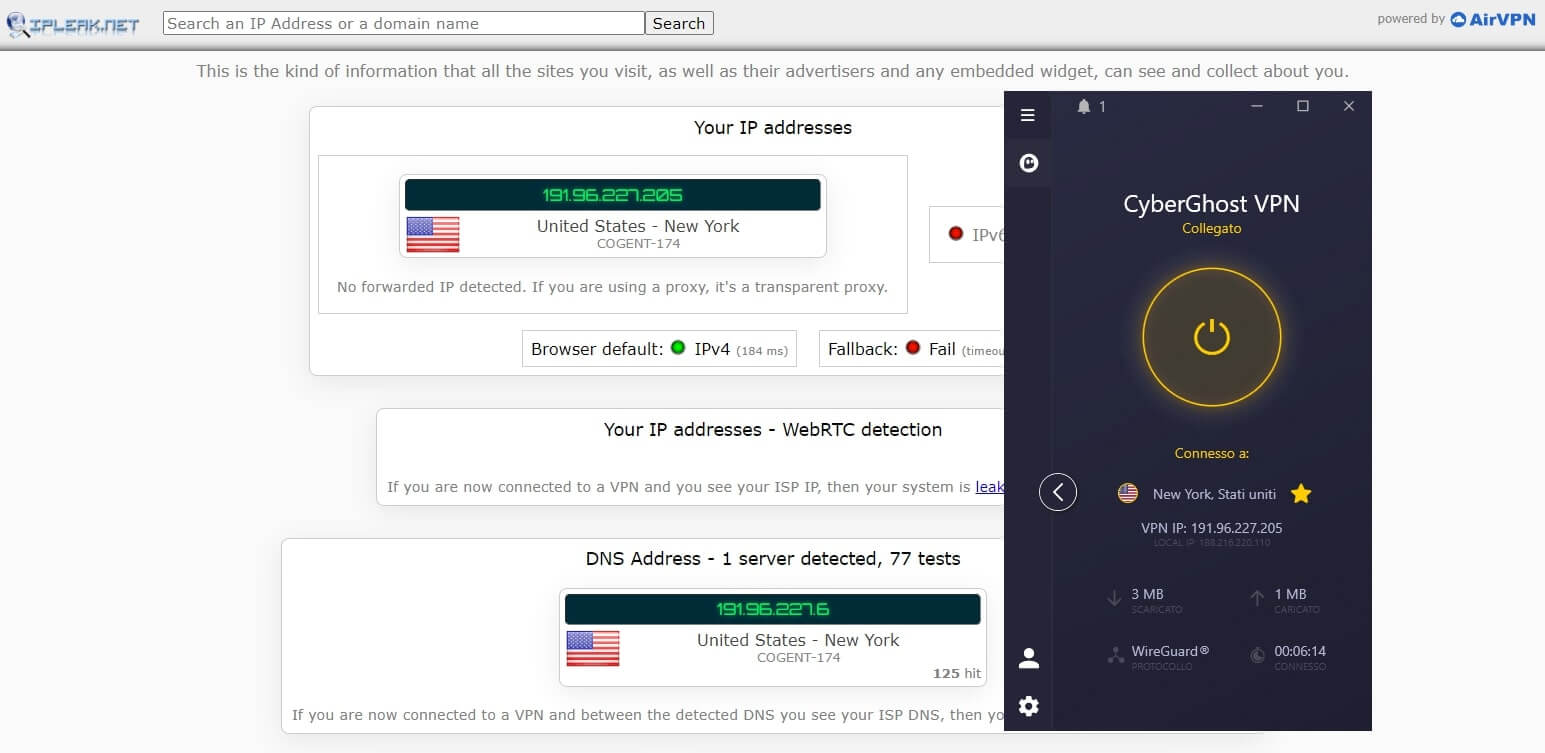Click the US flag in DNS card
1545x753 pixels.
tap(593, 648)
